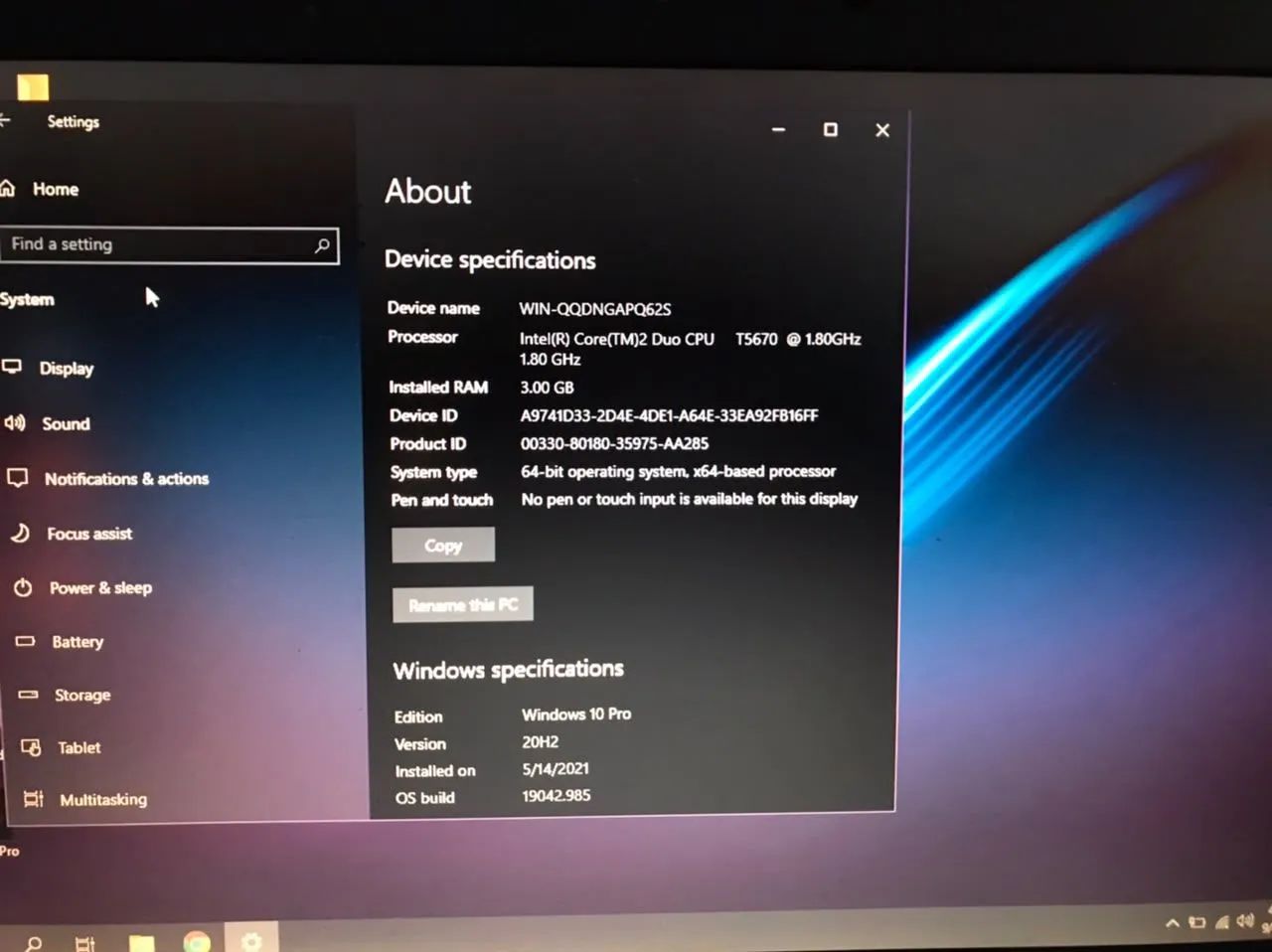Screen dimensions: 1272x952
Task: Click the No pen or touch input text
Action: [x=690, y=499]
